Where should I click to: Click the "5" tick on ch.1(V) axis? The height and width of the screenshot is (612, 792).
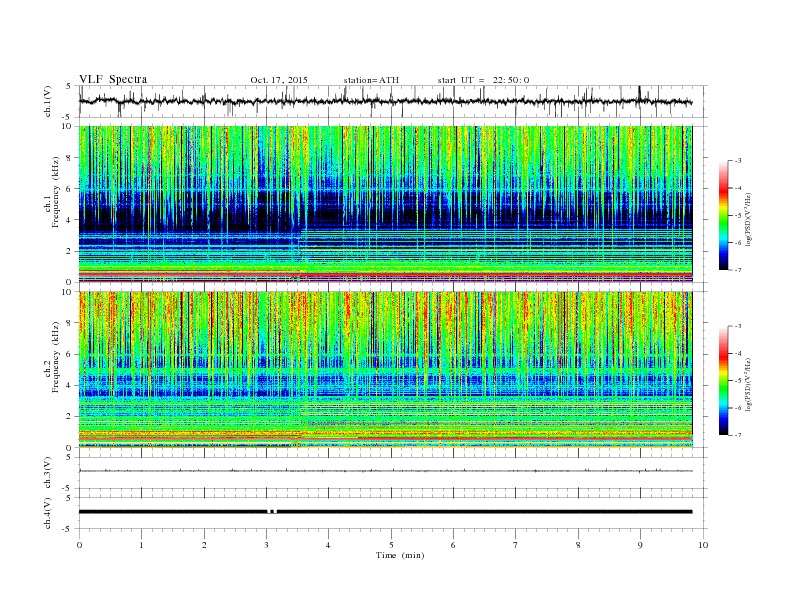coord(68,86)
